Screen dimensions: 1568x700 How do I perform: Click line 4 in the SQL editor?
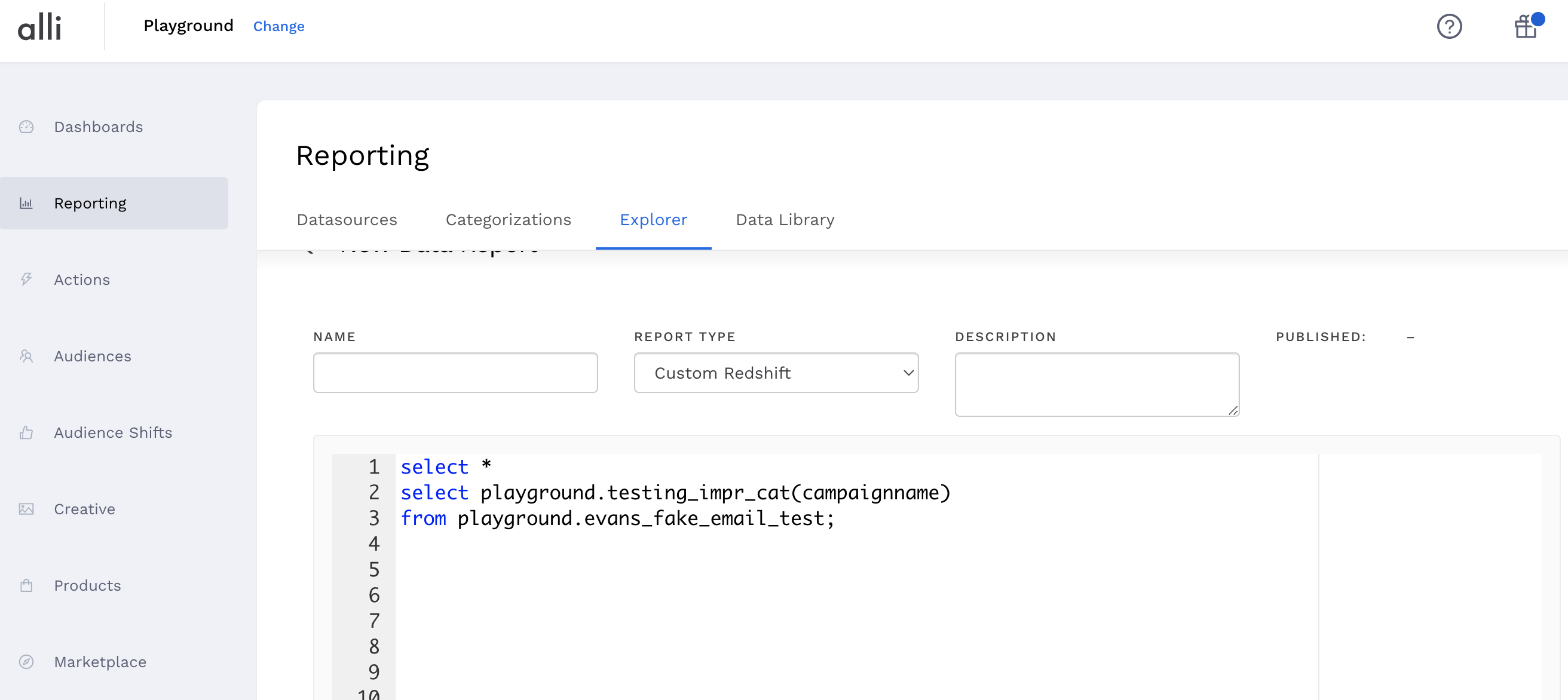pos(609,544)
